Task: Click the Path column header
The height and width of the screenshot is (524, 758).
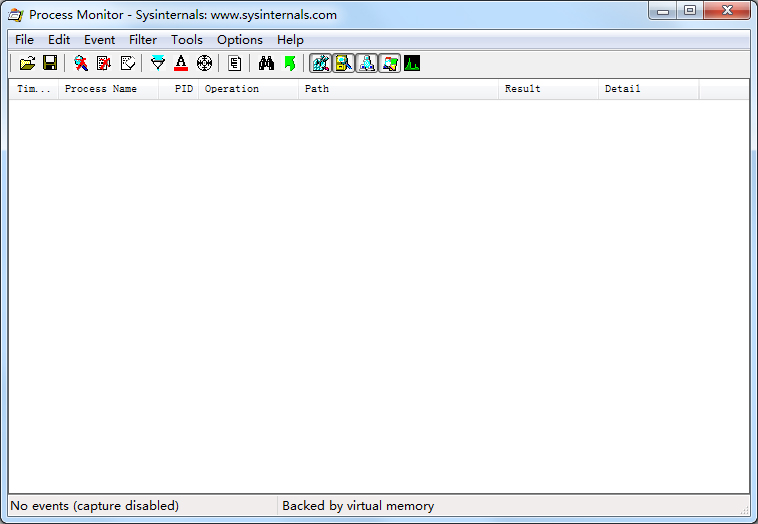Action: pyautogui.click(x=398, y=89)
